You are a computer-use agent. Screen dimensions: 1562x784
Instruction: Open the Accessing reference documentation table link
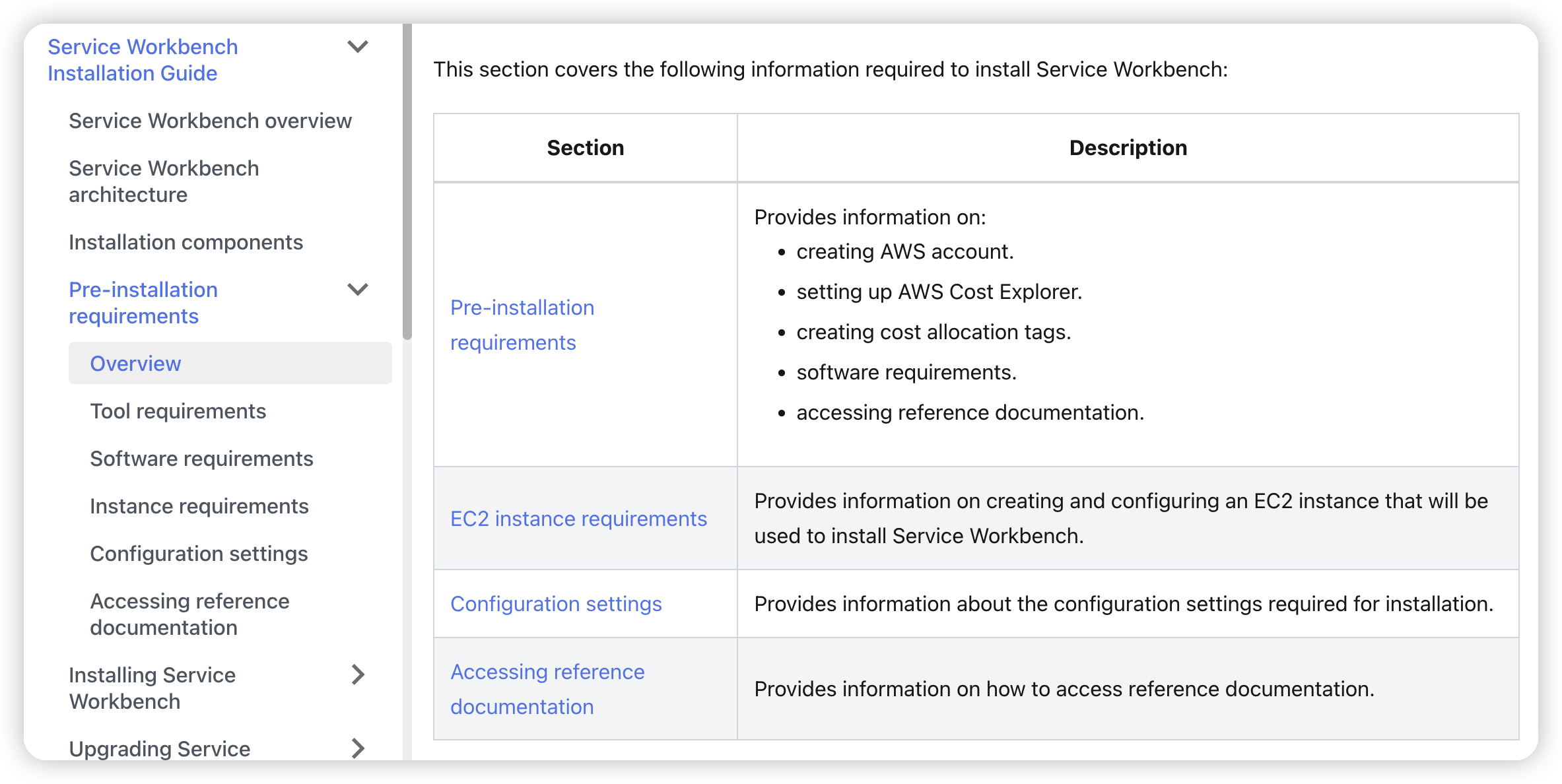(x=547, y=688)
